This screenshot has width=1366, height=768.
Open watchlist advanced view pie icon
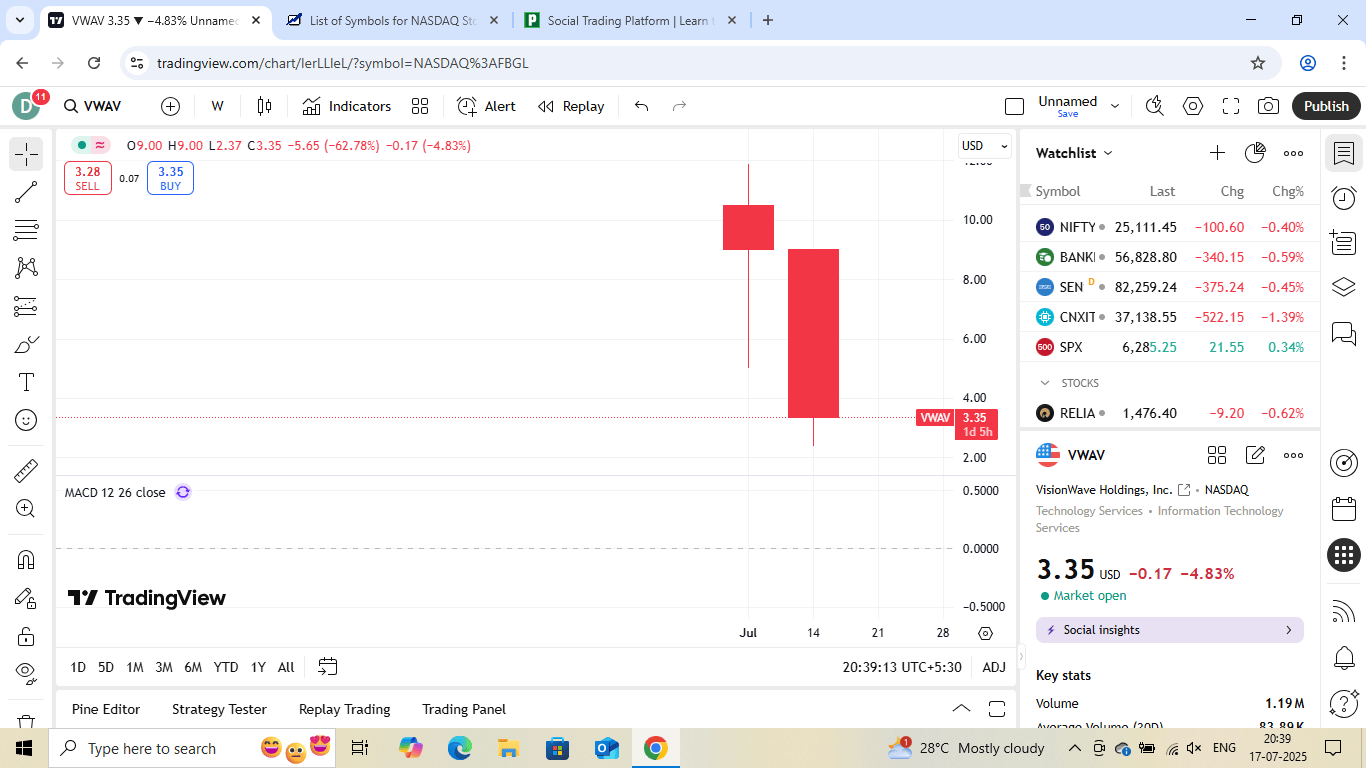click(1255, 153)
